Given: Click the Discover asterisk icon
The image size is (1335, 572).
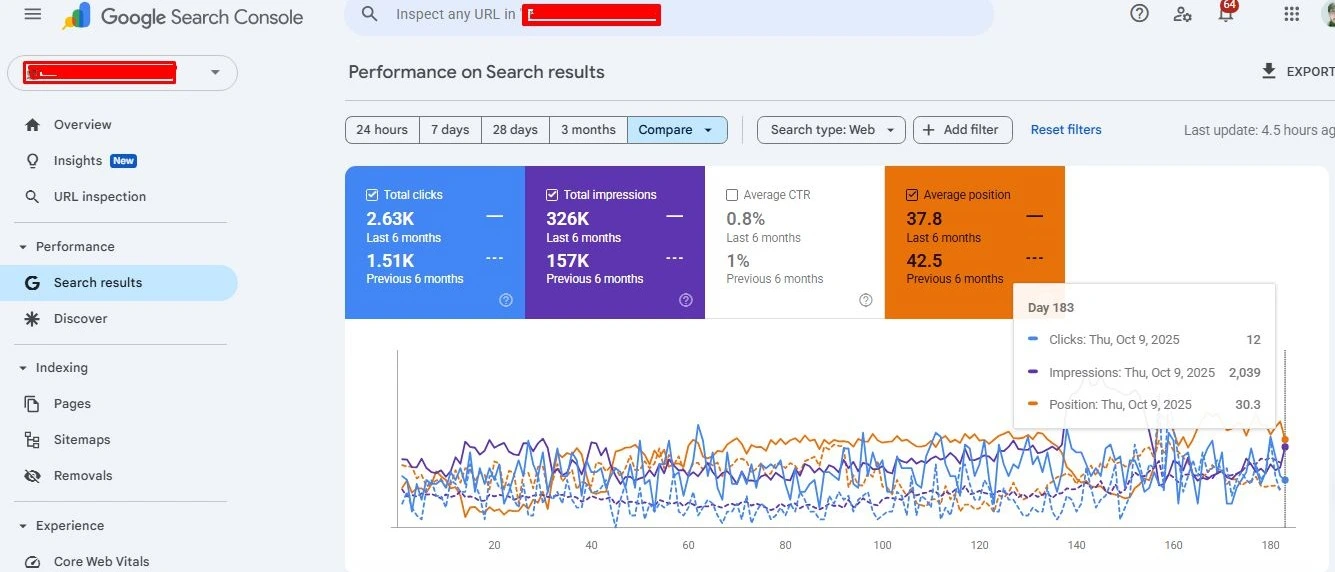Looking at the screenshot, I should (33, 319).
